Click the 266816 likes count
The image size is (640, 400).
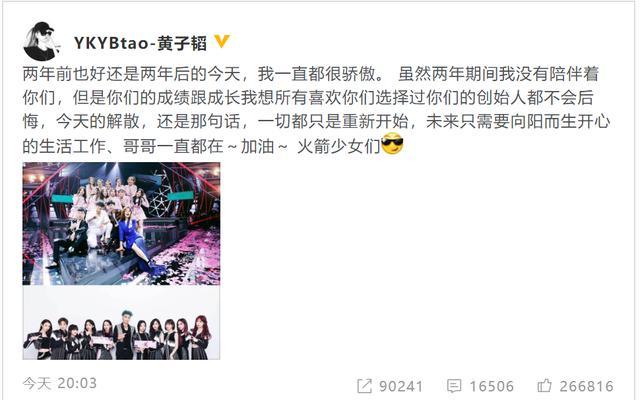[x=587, y=386]
